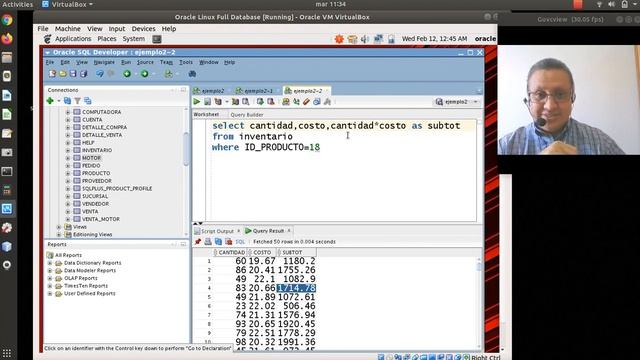Click Activities in Ubuntu top bar
The image size is (640, 360).
(17, 4)
